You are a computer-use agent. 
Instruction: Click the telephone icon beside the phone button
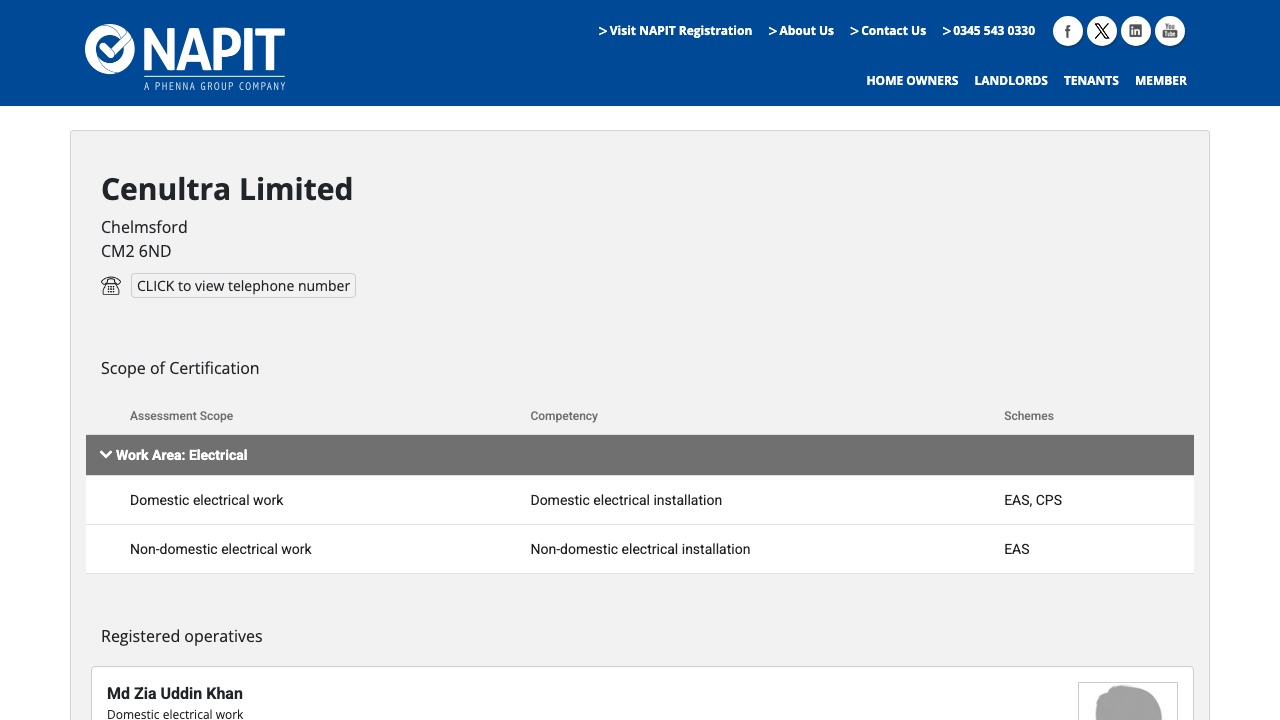(x=111, y=285)
